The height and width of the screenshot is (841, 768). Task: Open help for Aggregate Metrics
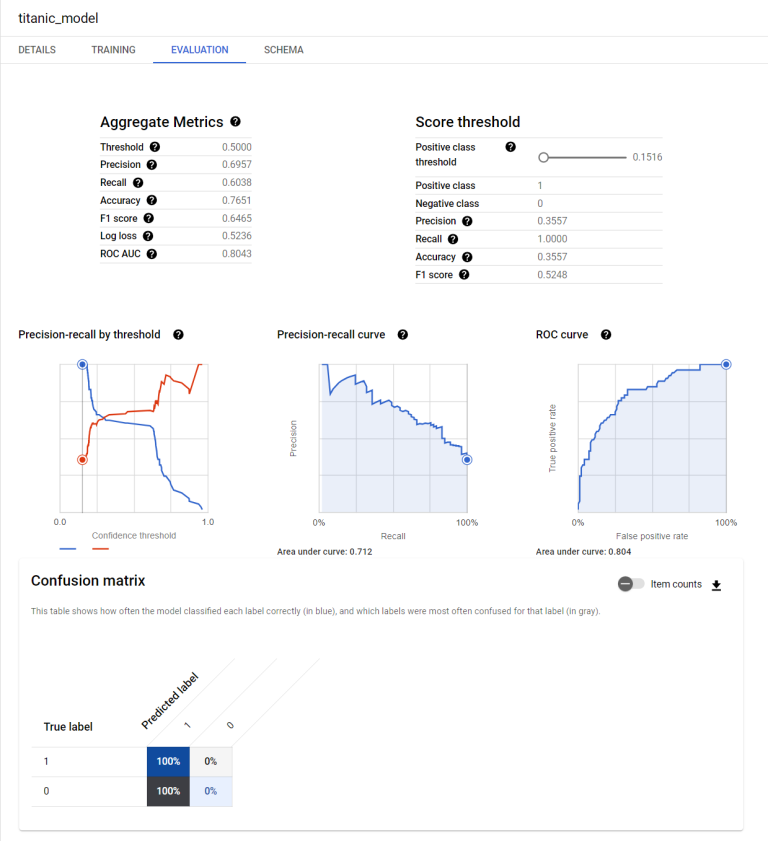click(234, 121)
